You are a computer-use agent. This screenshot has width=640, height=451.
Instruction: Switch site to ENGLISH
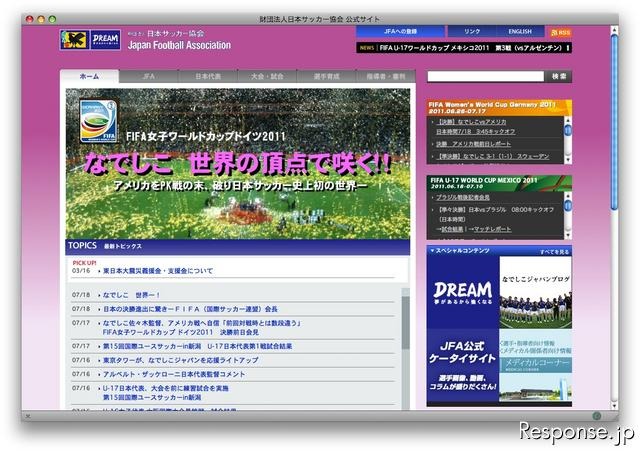coord(520,31)
